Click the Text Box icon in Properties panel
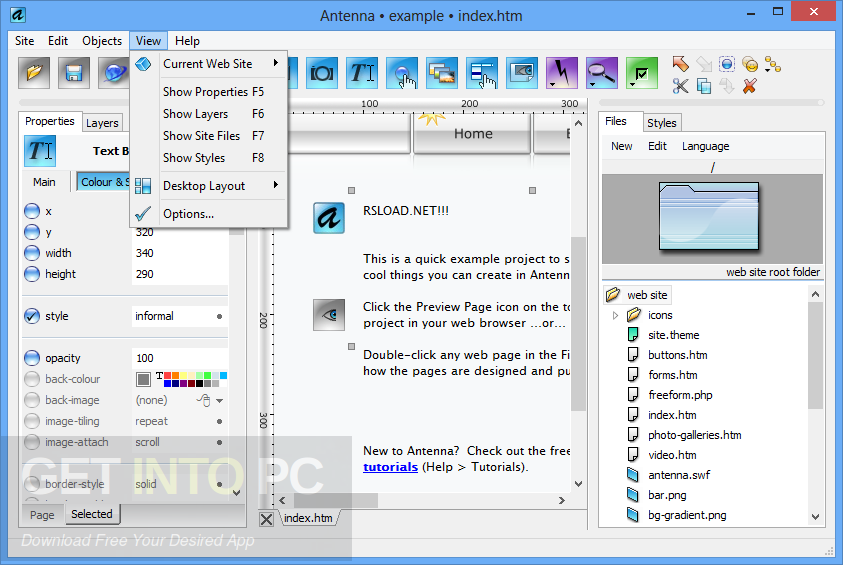The height and width of the screenshot is (565, 843). click(x=40, y=151)
